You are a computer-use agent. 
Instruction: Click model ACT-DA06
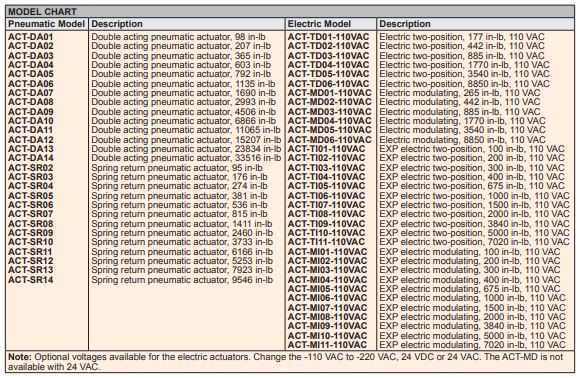[x=31, y=84]
